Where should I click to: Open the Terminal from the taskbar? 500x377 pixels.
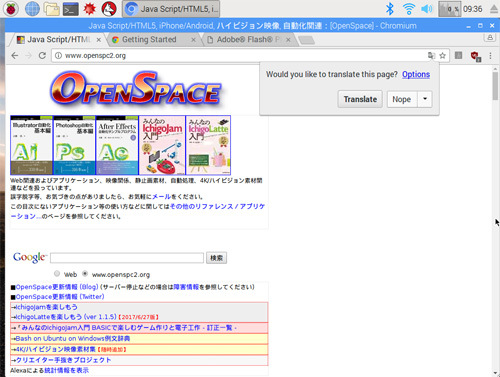71,9
